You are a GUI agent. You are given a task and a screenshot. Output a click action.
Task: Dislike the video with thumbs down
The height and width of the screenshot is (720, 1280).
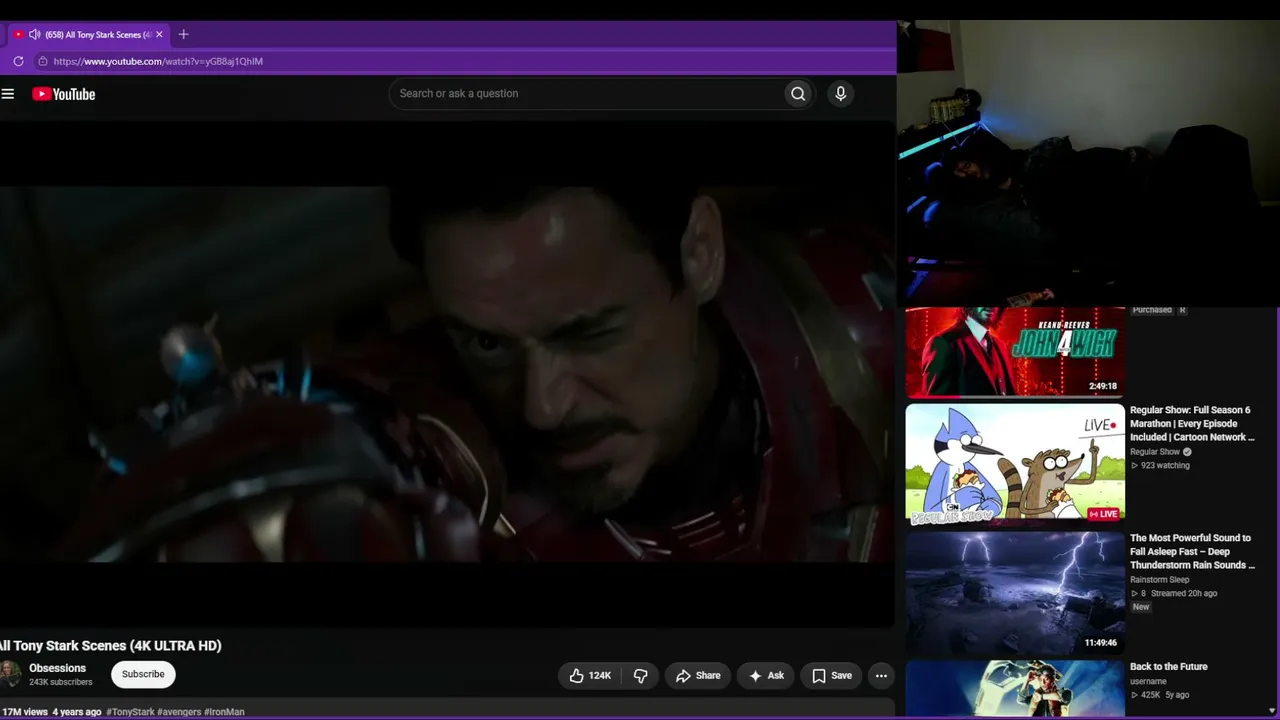pyautogui.click(x=641, y=676)
